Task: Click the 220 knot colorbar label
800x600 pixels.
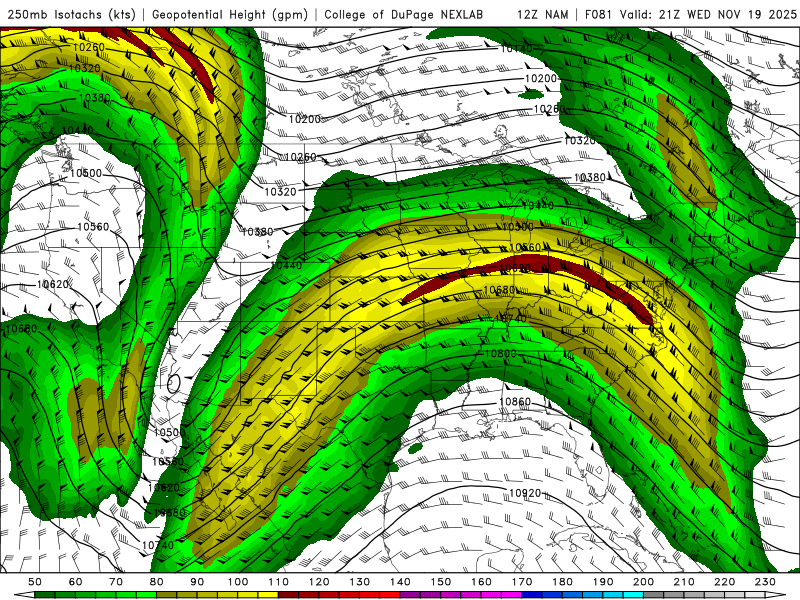Action: (725, 582)
